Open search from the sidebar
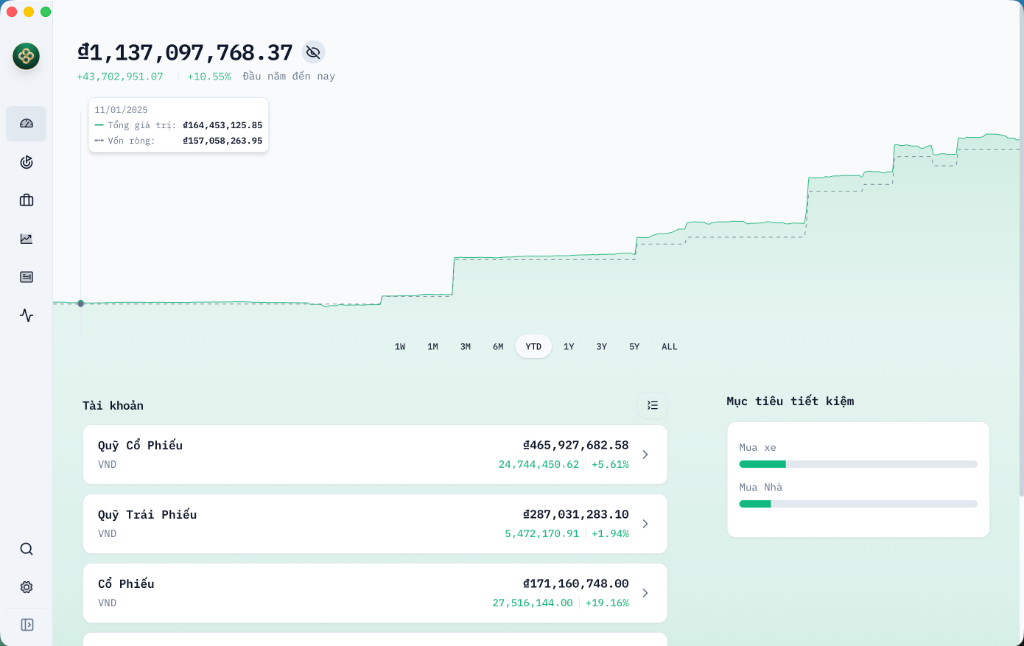 click(x=26, y=548)
